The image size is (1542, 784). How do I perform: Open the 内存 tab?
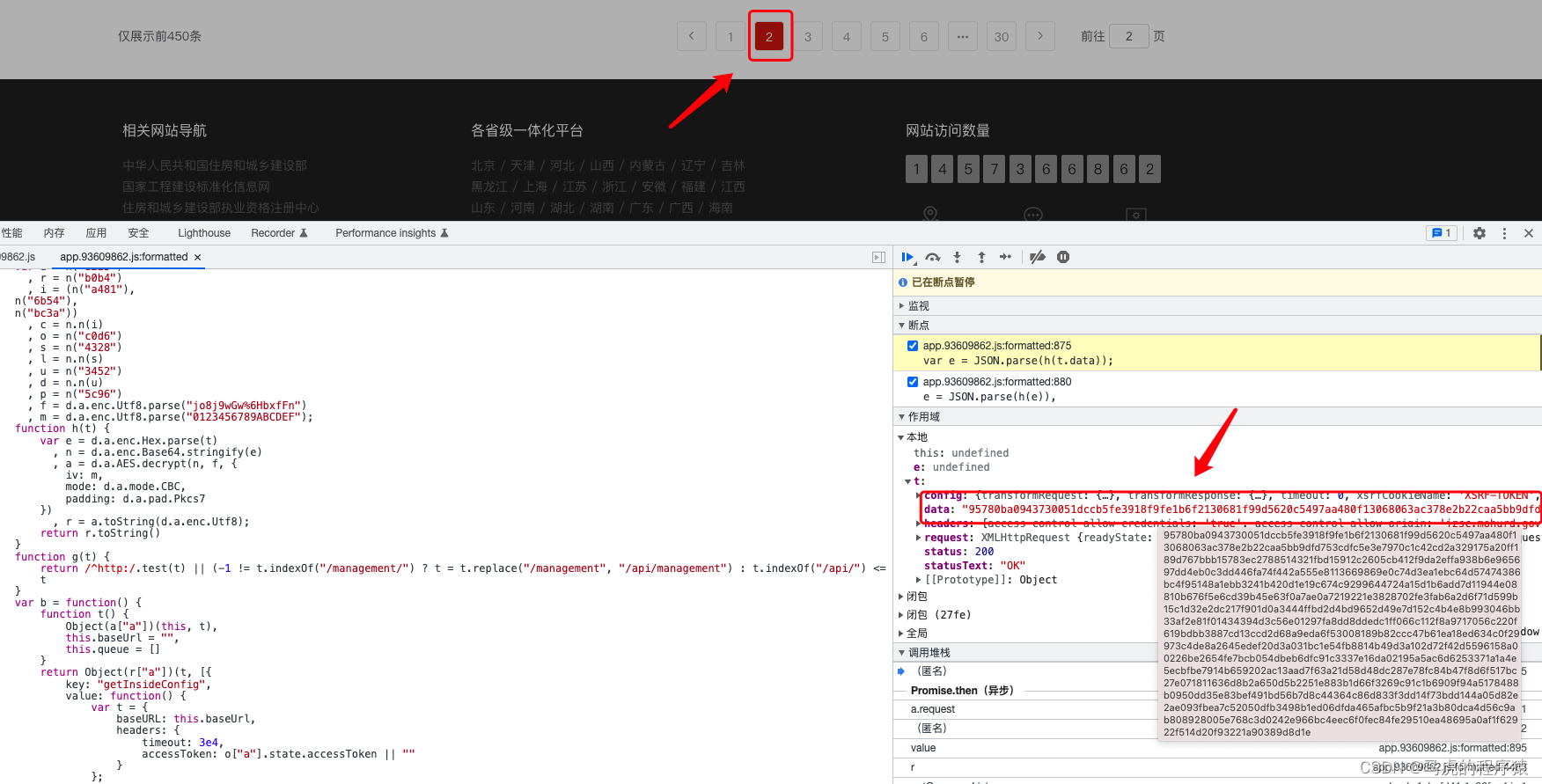coord(55,233)
